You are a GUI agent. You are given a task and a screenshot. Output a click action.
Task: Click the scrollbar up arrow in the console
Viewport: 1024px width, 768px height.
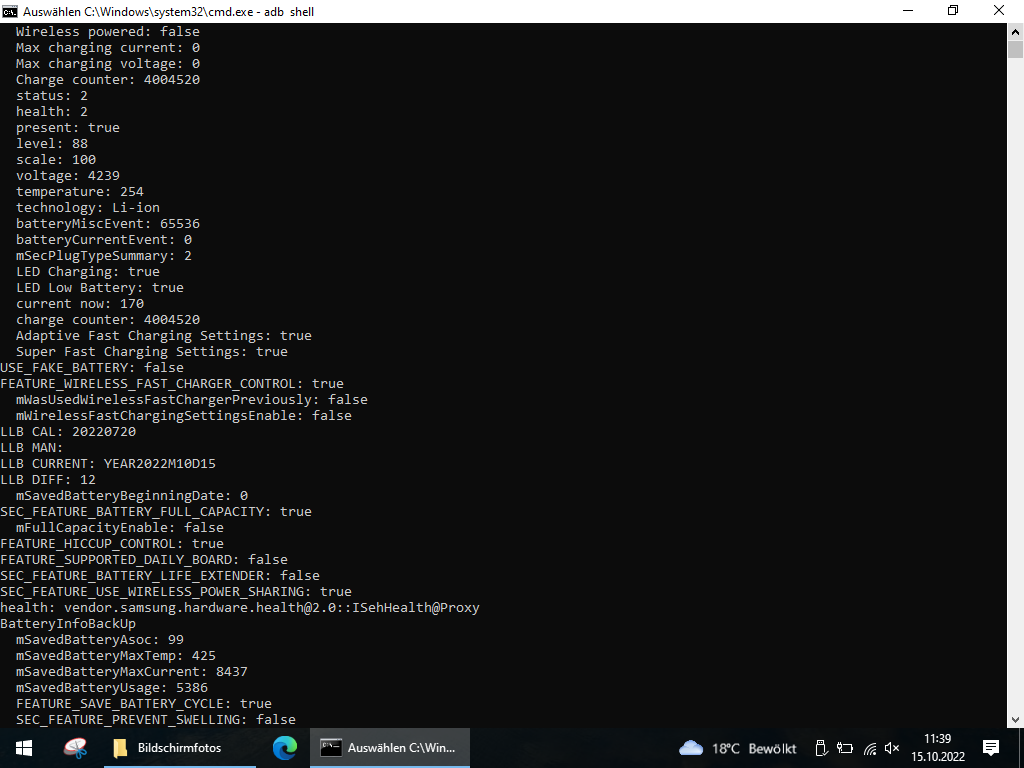coord(1015,30)
